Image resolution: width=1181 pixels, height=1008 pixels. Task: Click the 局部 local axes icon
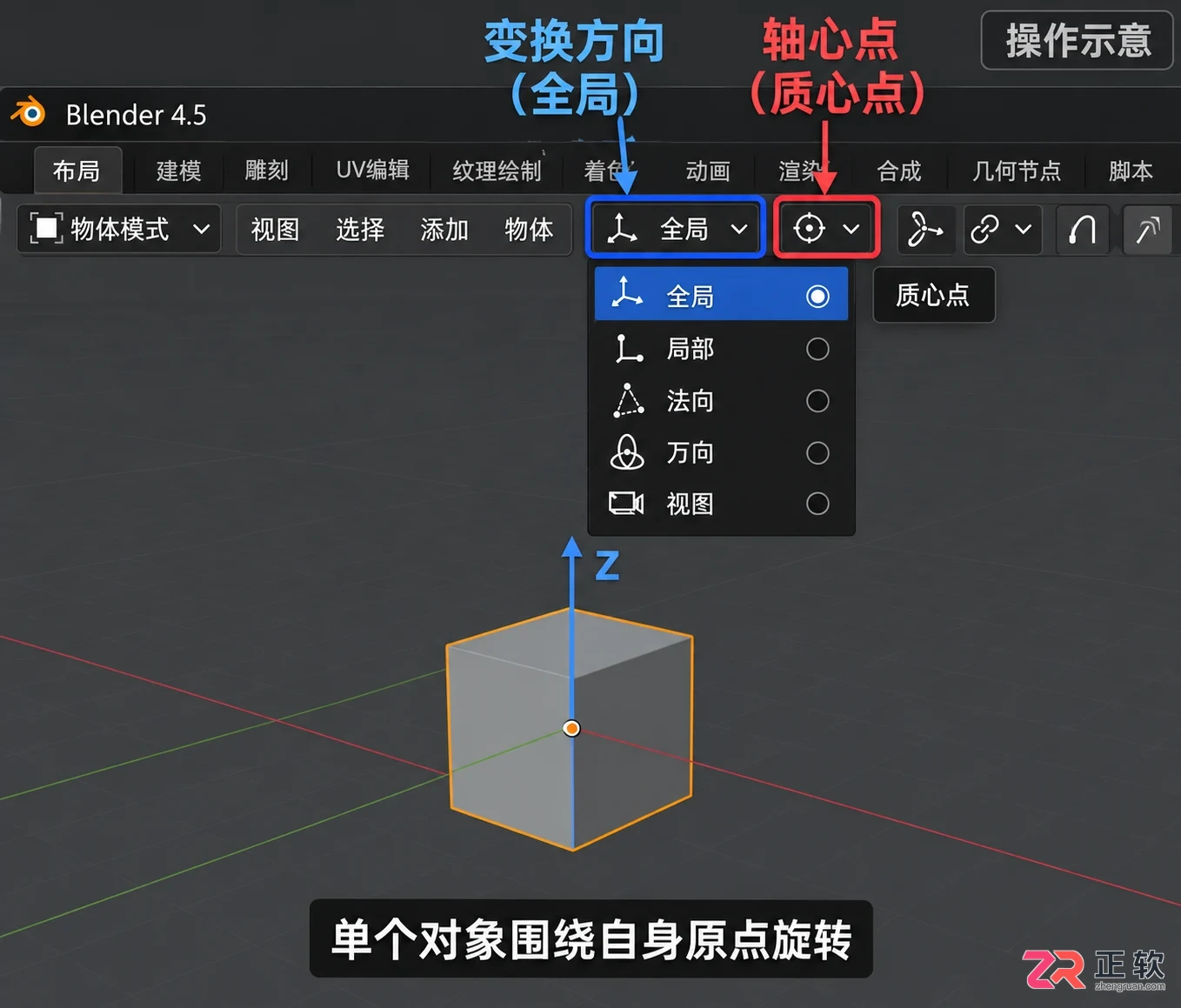tap(628, 349)
